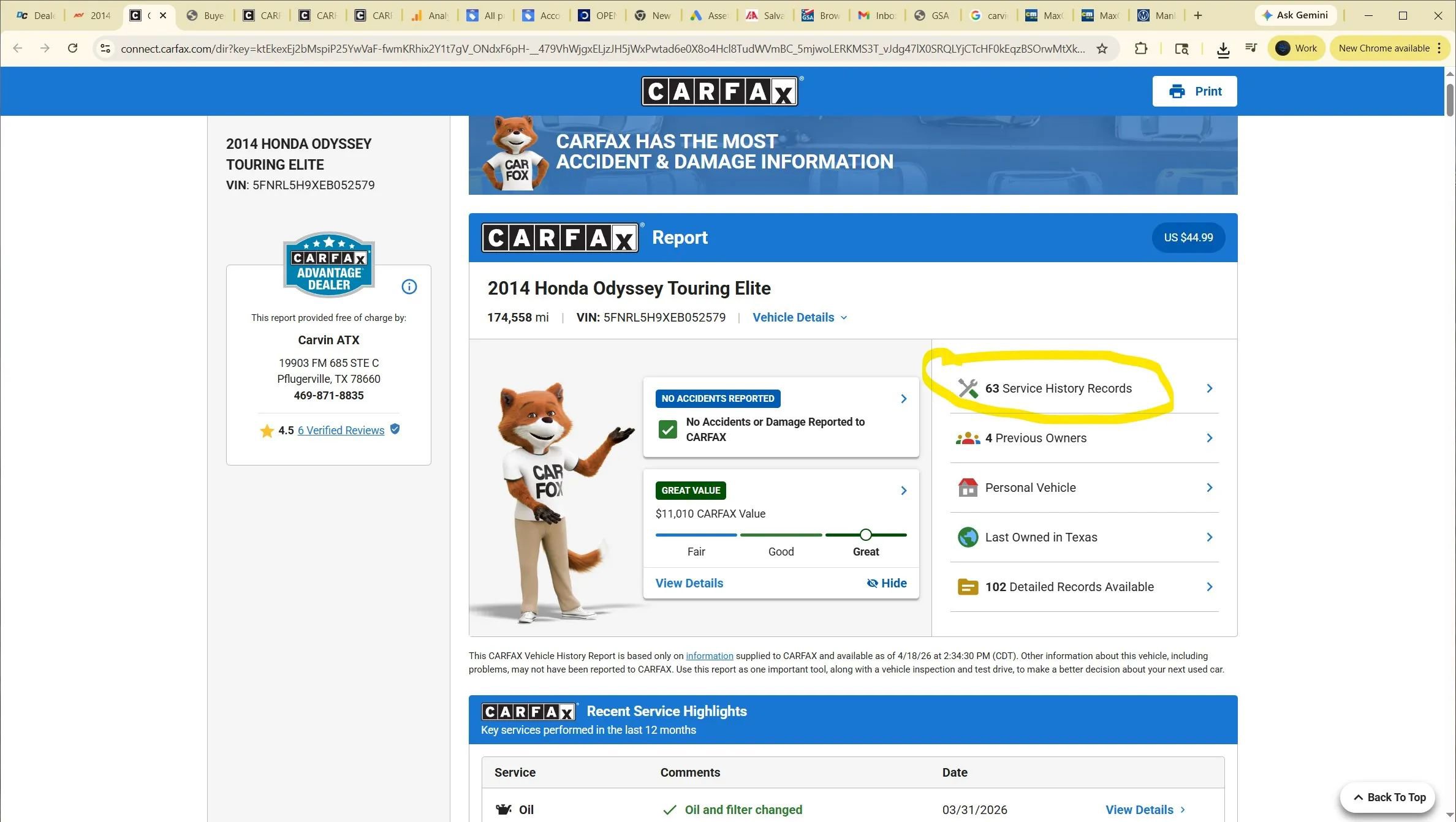Switch to the carvi Google tab
Image resolution: width=1456 pixels, height=822 pixels.
coord(989,15)
